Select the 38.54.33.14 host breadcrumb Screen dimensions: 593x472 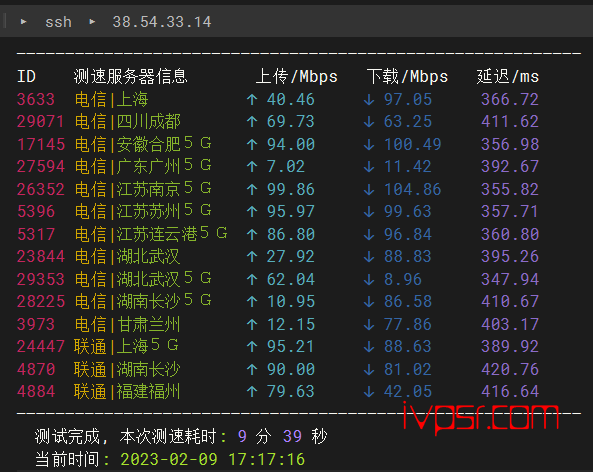tap(162, 22)
